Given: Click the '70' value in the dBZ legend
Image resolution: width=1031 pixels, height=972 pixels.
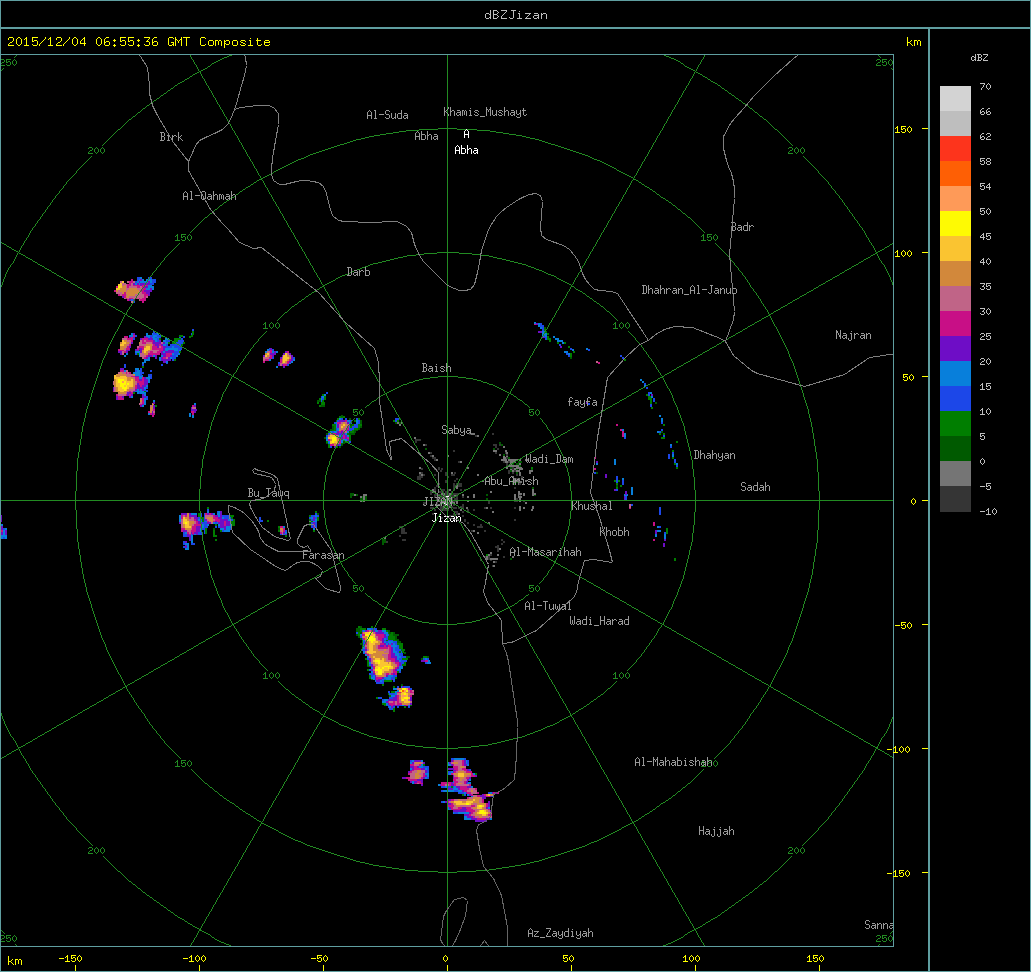Looking at the screenshot, I should [985, 87].
